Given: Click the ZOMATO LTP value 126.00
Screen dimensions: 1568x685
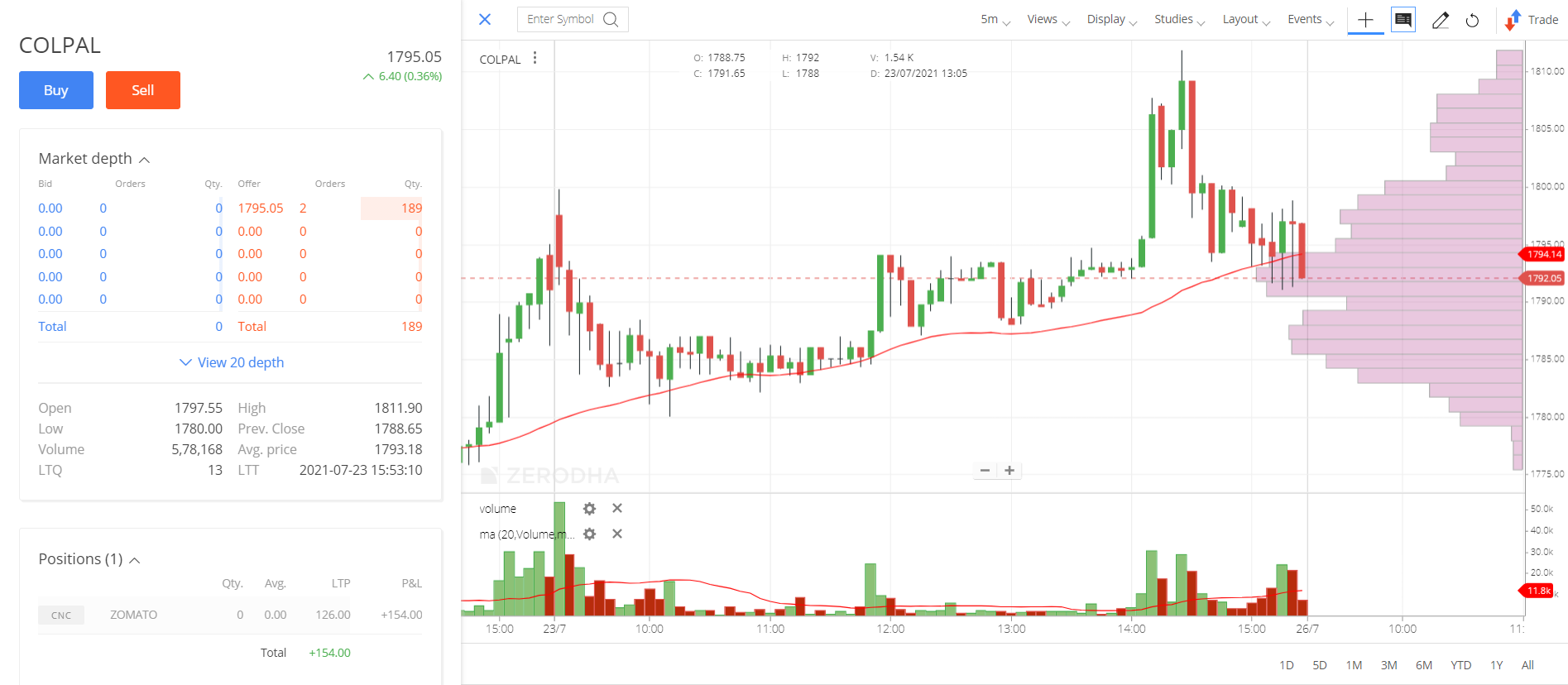Looking at the screenshot, I should coord(333,615).
